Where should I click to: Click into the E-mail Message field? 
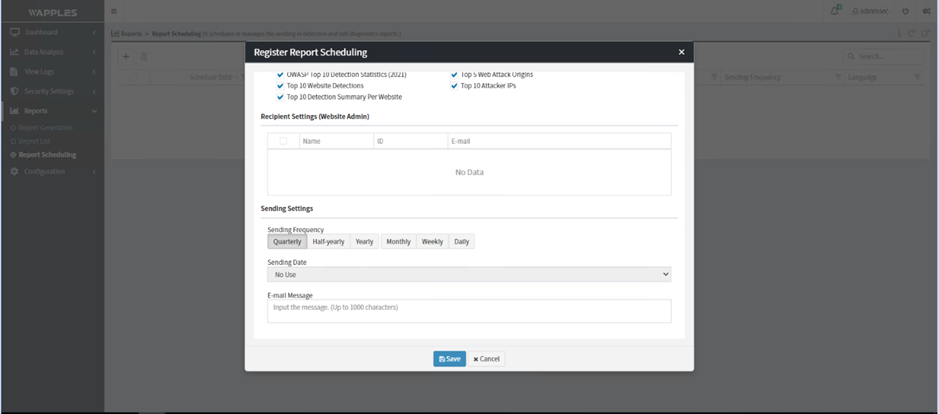(x=468, y=311)
